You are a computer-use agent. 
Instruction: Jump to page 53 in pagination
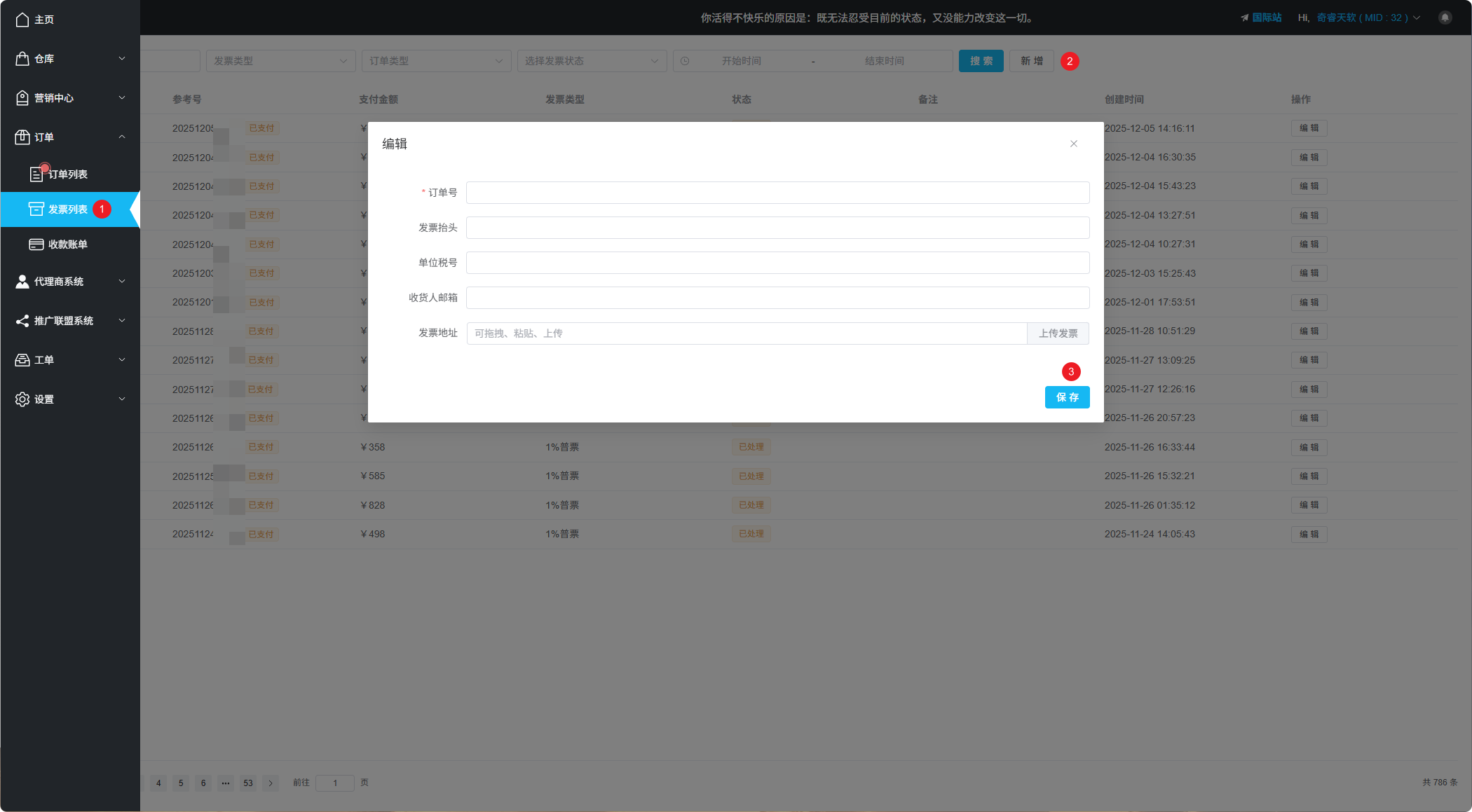[x=248, y=783]
